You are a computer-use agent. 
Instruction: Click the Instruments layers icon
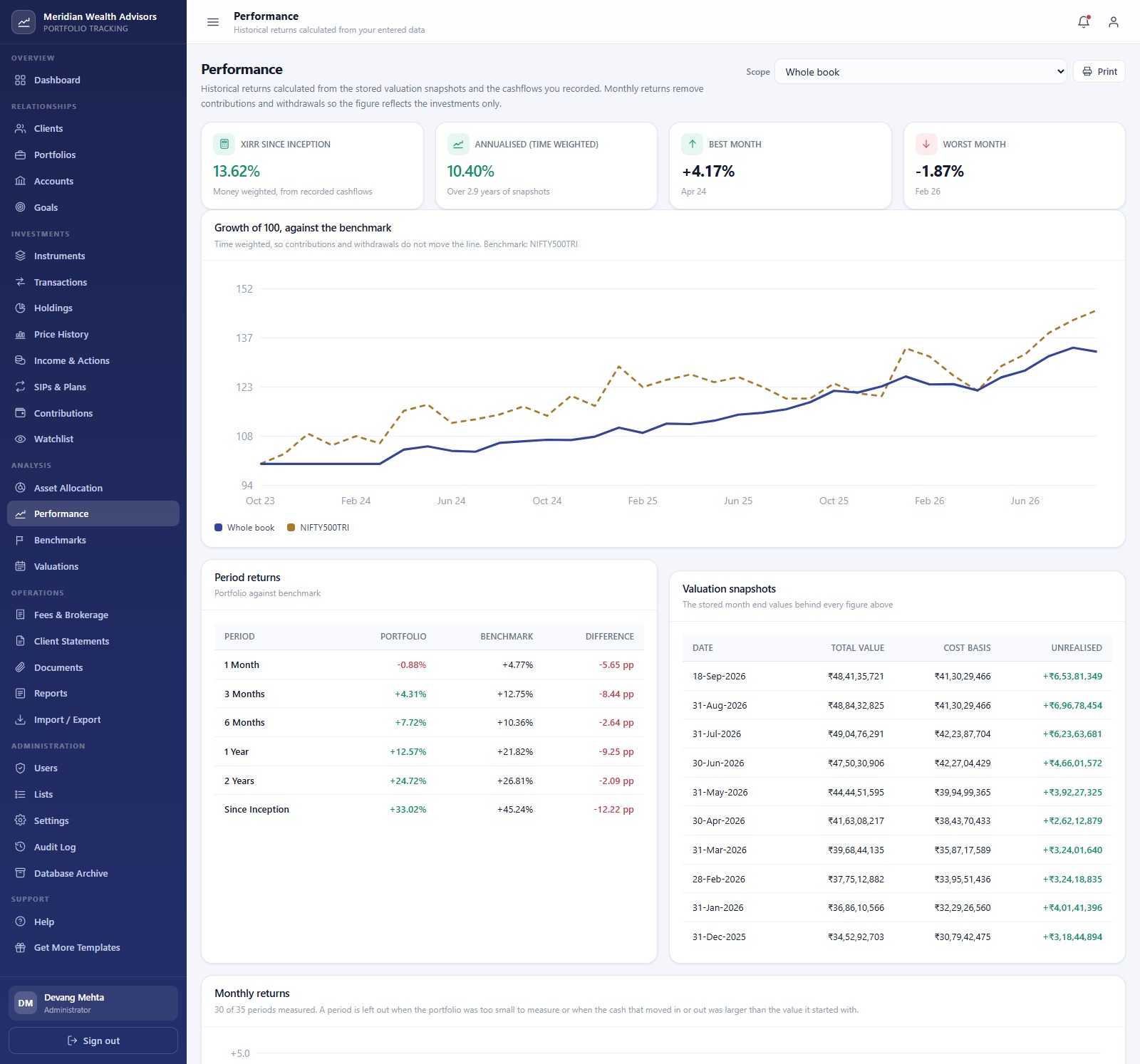click(20, 256)
